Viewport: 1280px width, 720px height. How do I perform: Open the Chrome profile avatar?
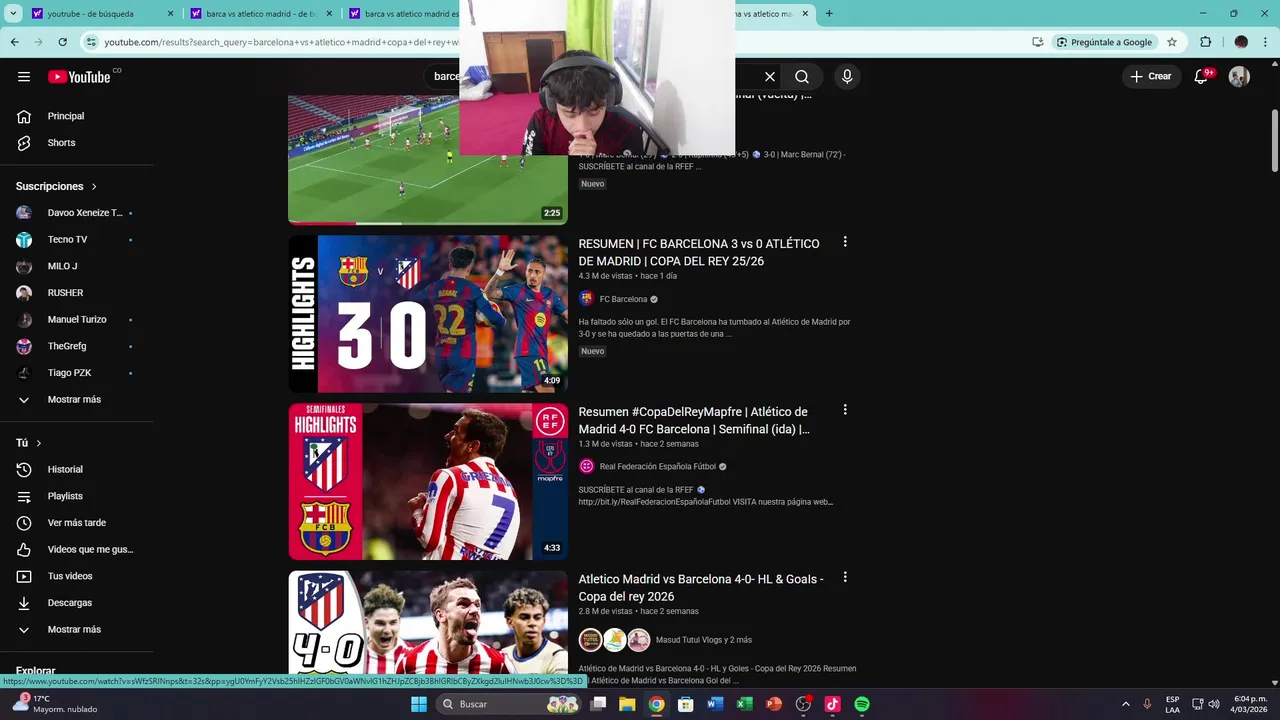[x=1241, y=42]
